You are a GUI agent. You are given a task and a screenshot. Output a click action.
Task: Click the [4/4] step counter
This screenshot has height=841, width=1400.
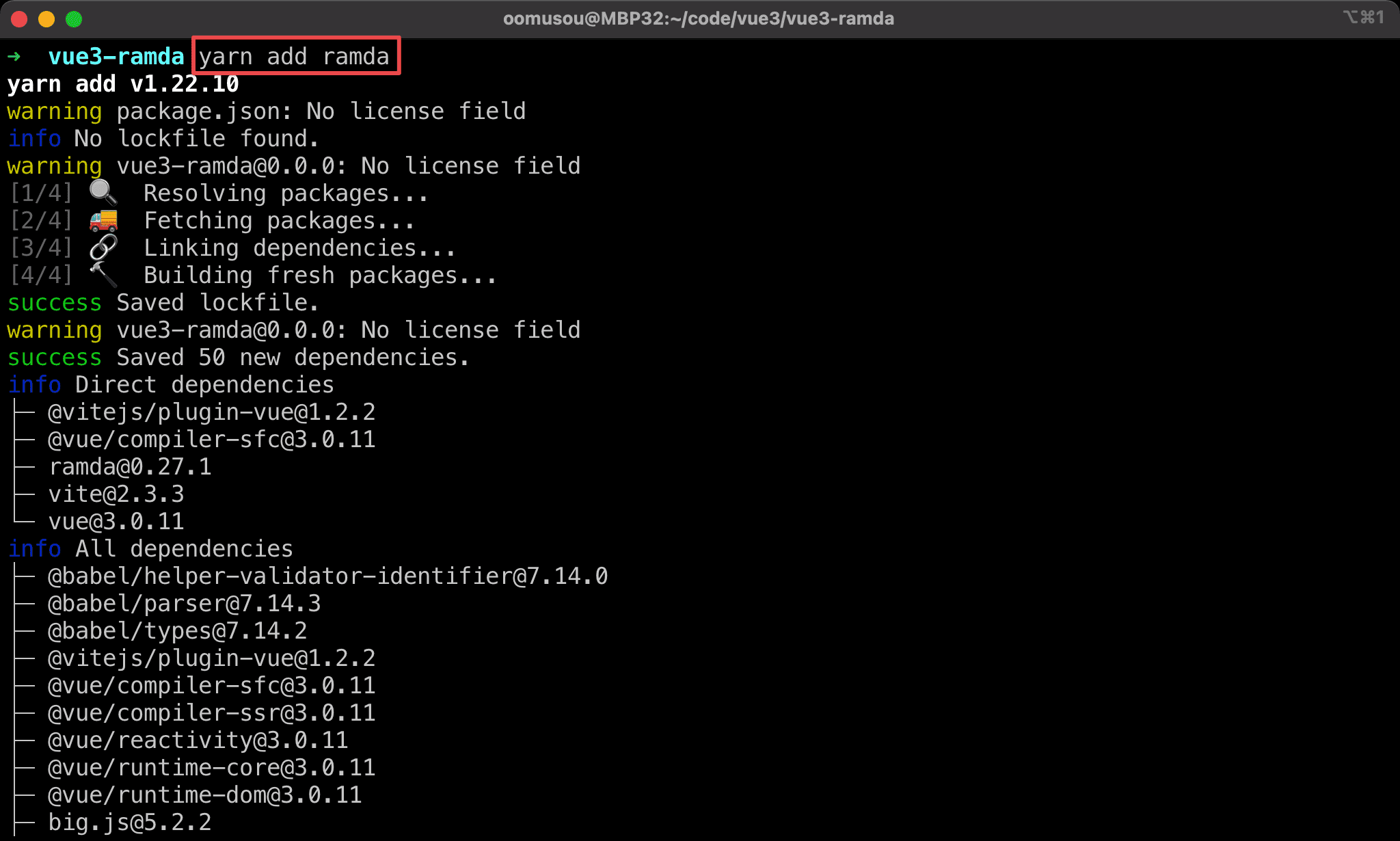pyautogui.click(x=41, y=276)
